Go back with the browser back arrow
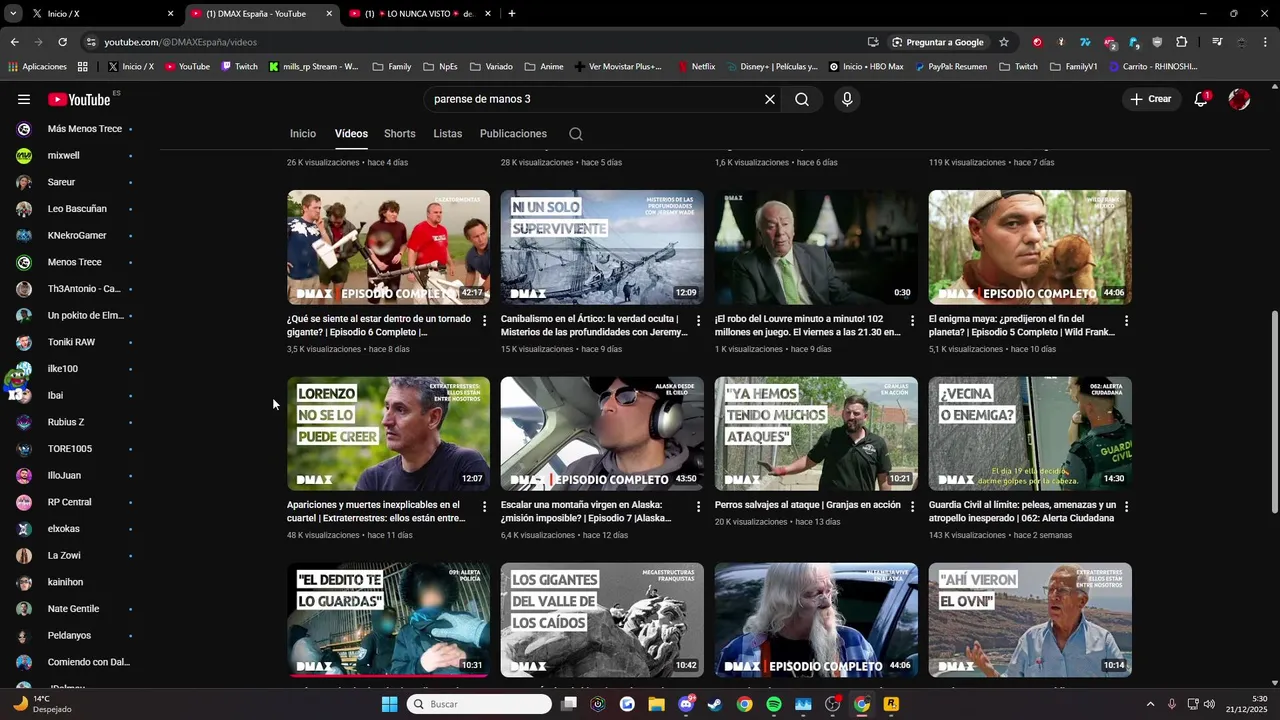Image resolution: width=1280 pixels, height=720 pixels. tap(14, 42)
